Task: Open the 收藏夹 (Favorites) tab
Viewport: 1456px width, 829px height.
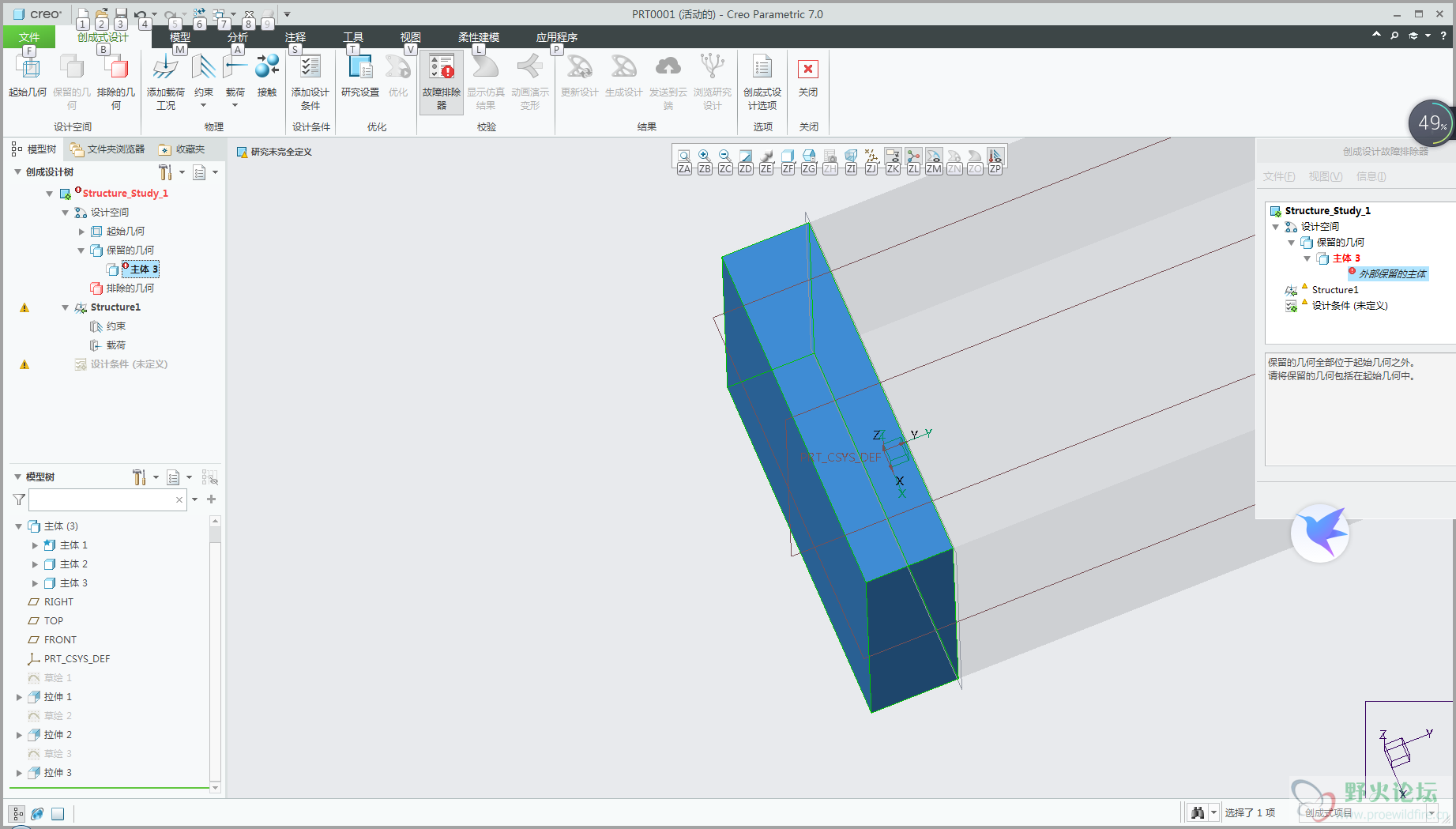Action: (182, 149)
